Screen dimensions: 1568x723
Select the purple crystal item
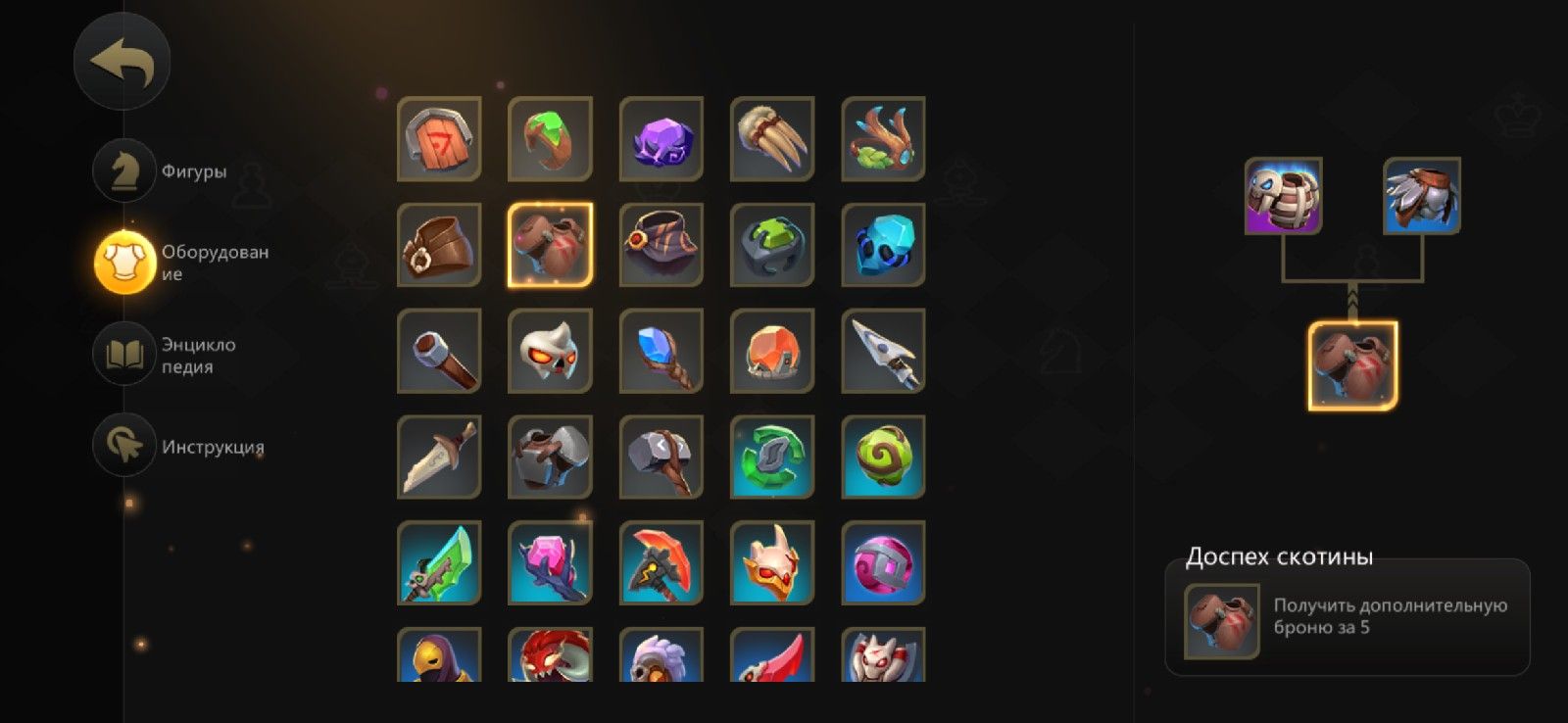(x=661, y=139)
